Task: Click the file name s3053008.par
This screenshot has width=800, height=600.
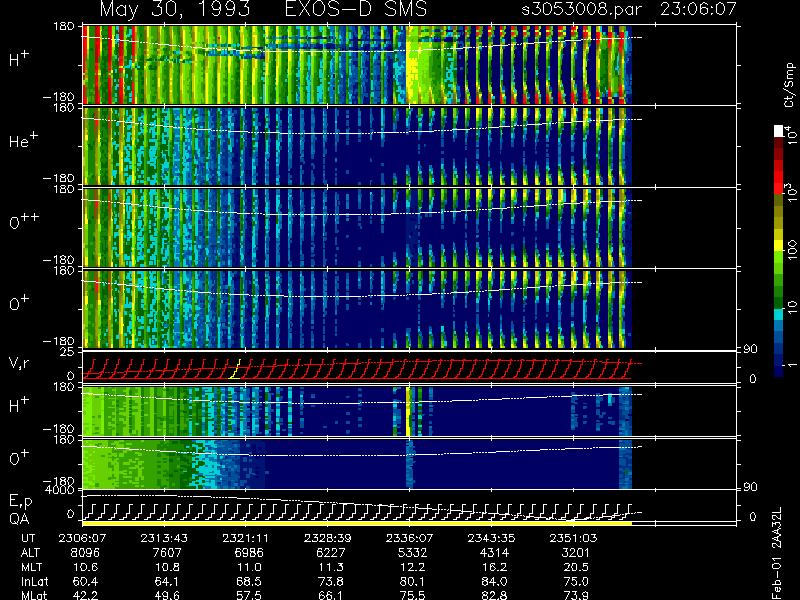Action: coord(581,9)
